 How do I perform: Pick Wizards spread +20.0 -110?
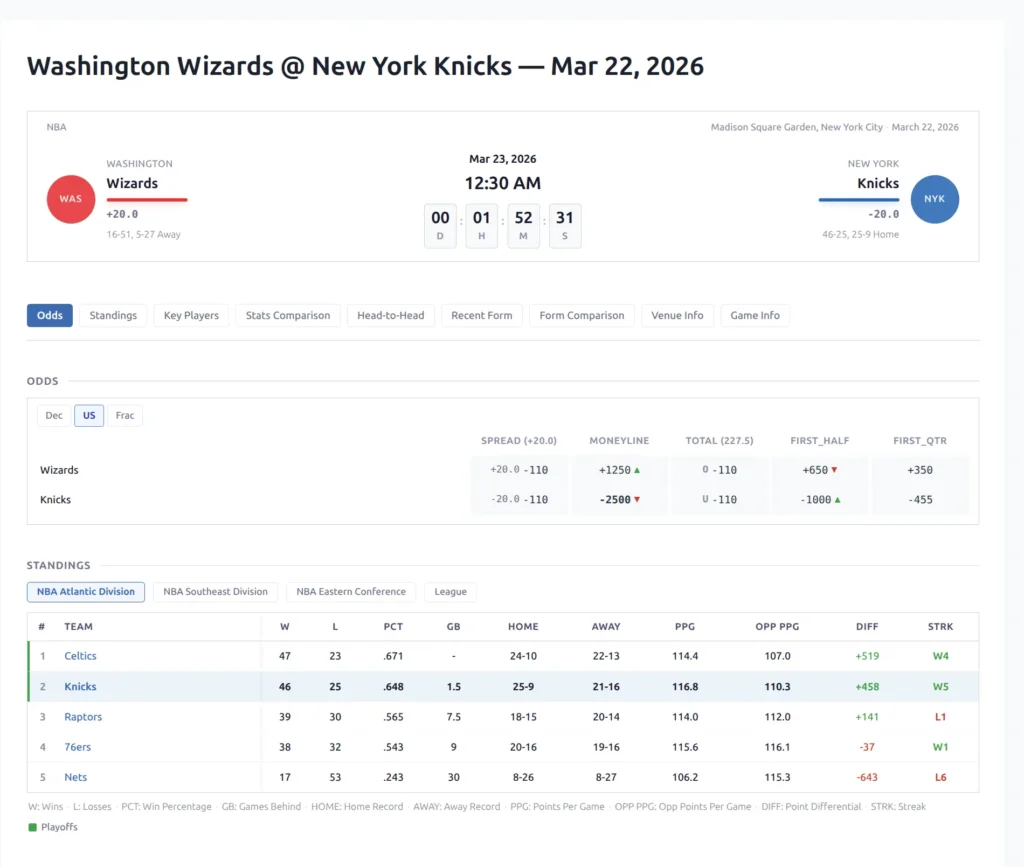coord(519,470)
